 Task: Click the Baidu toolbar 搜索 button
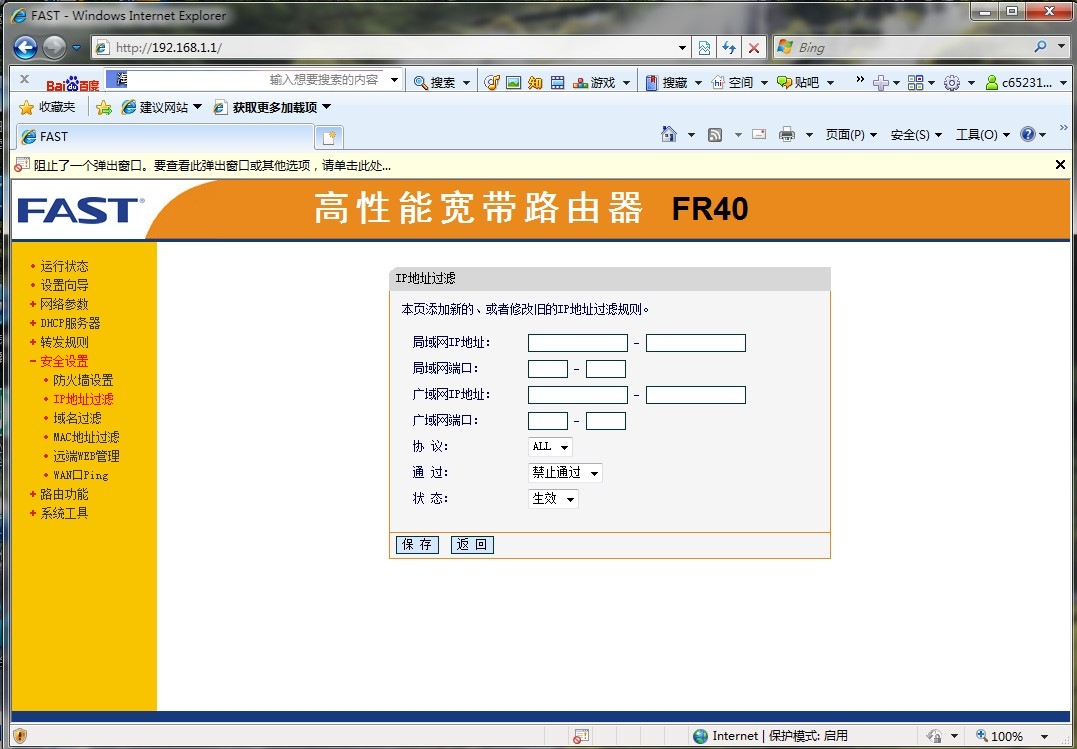click(435, 82)
